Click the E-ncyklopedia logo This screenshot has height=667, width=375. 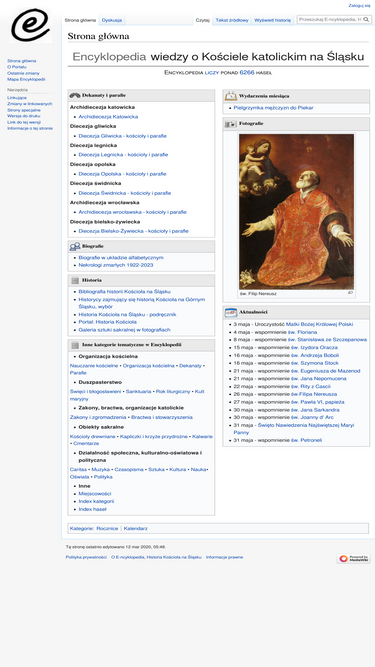tap(30, 26)
